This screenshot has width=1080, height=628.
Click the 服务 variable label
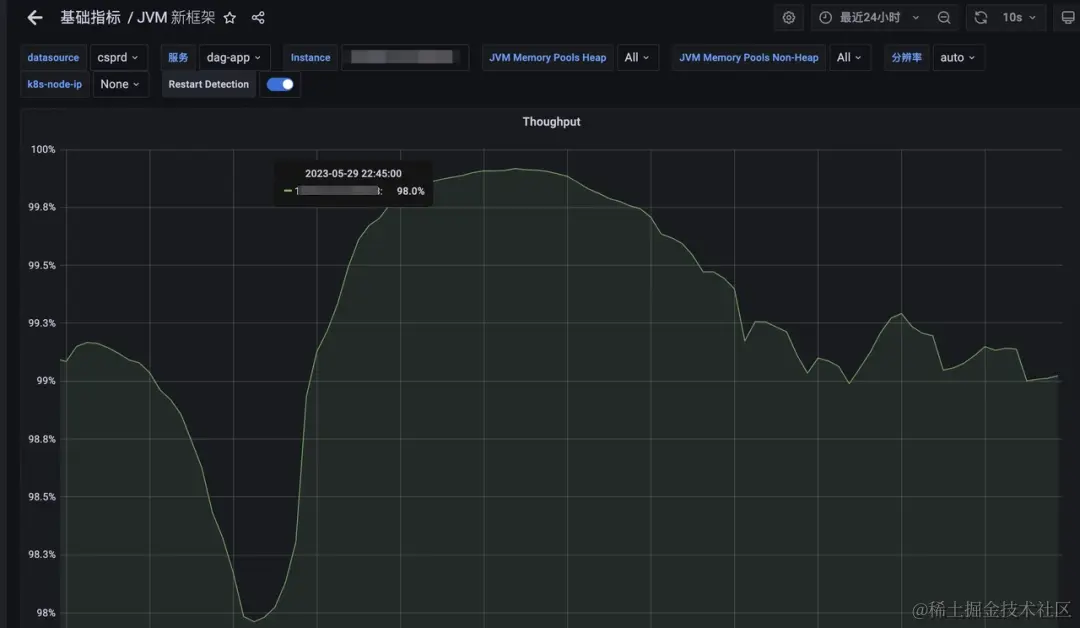tap(178, 57)
